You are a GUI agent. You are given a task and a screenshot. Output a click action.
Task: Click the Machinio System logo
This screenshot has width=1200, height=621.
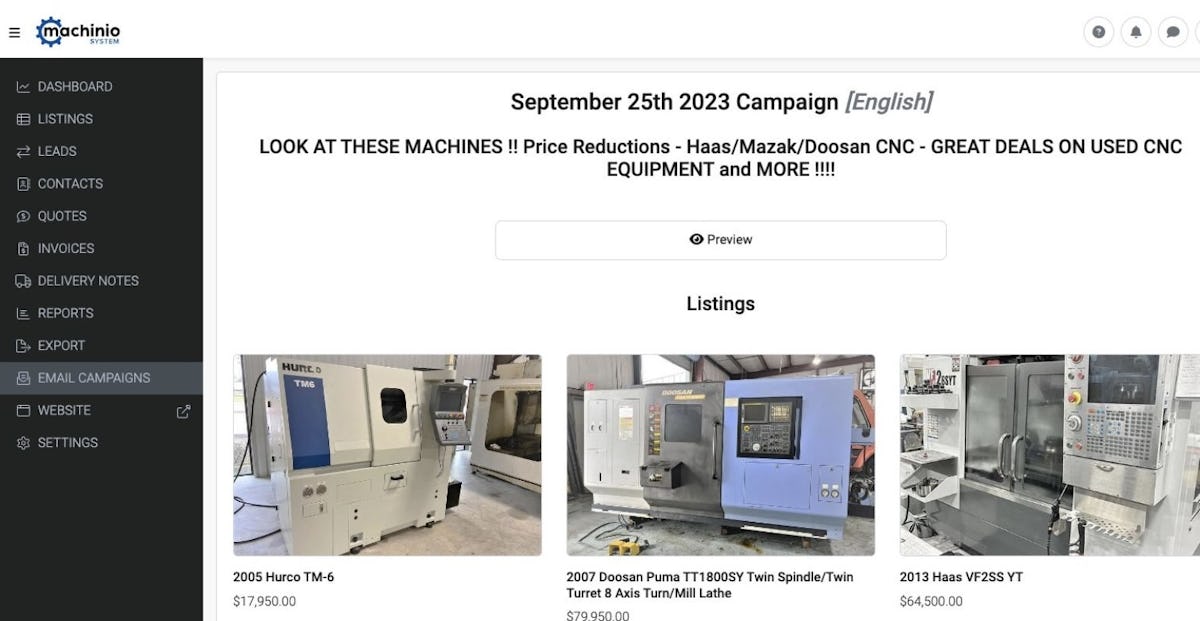point(78,32)
